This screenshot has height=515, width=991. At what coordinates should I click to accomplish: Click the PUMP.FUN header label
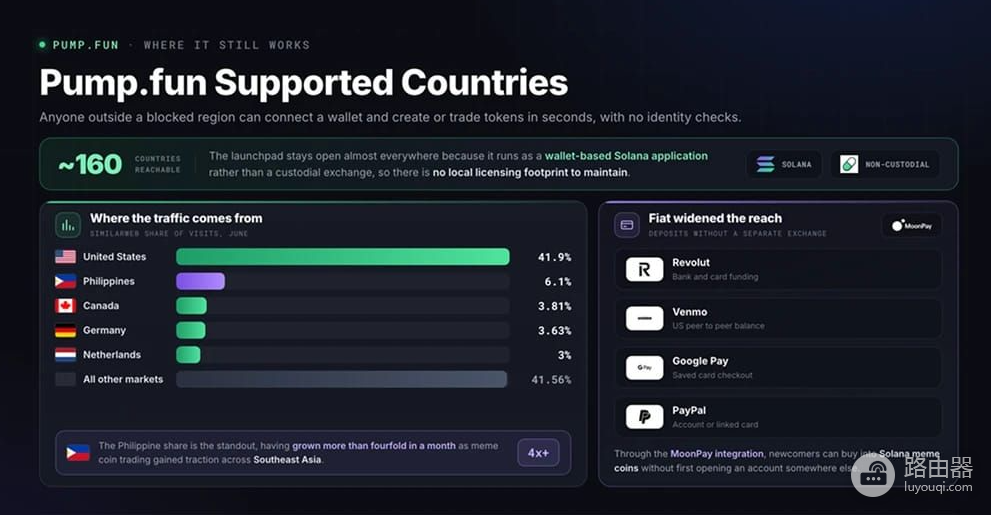[x=85, y=45]
